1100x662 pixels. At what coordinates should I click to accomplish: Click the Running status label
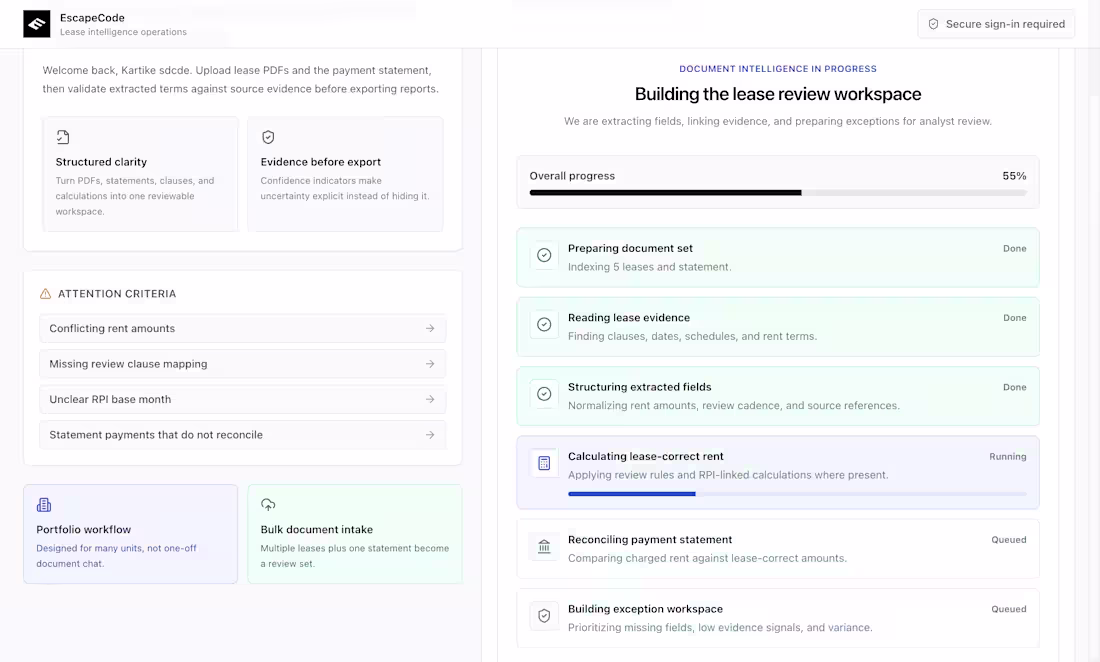pyautogui.click(x=1007, y=457)
